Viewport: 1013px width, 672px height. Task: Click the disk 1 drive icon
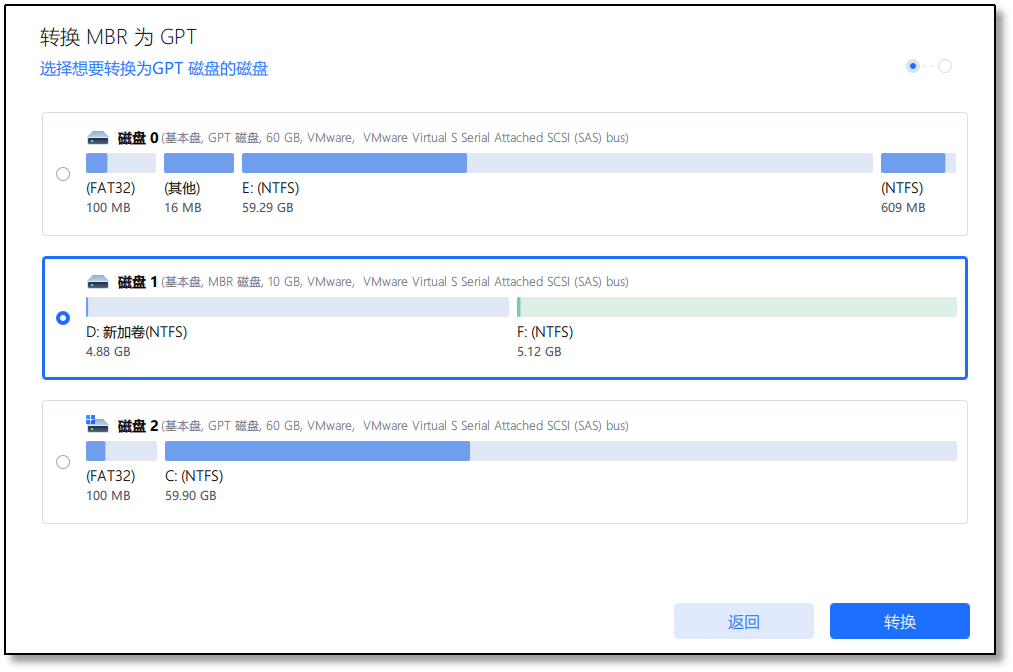pyautogui.click(x=97, y=282)
